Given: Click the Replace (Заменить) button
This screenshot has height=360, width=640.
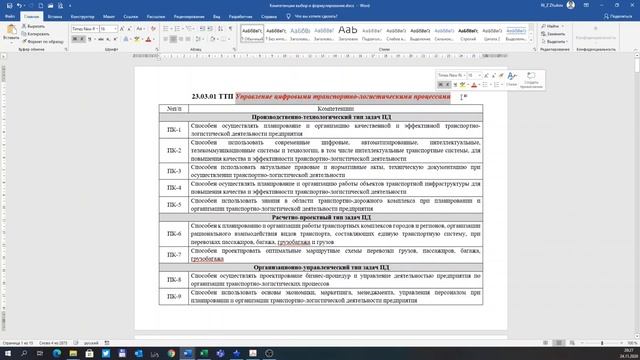Looking at the screenshot, I should pos(553,34).
